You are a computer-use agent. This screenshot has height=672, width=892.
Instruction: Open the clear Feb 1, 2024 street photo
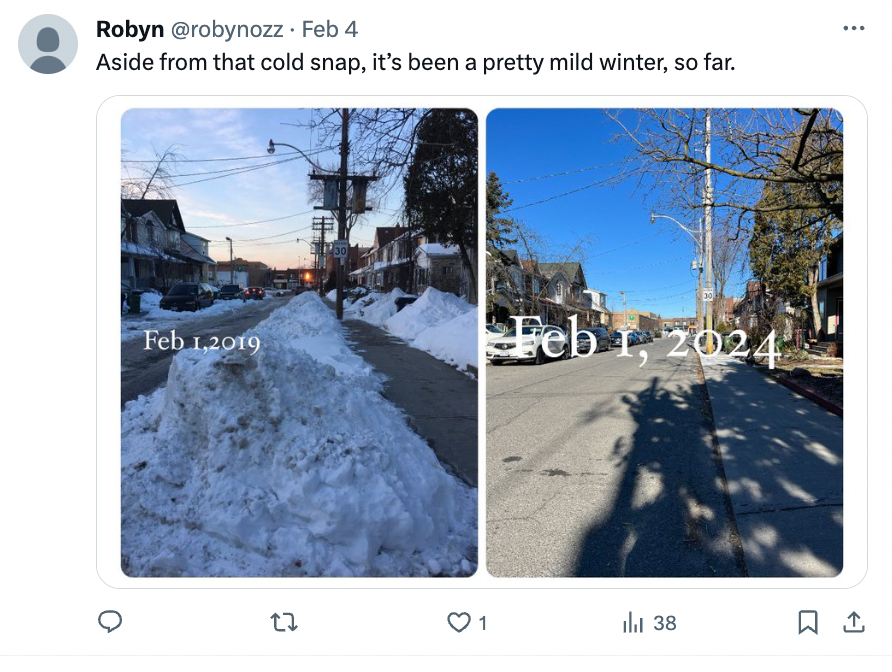point(664,343)
